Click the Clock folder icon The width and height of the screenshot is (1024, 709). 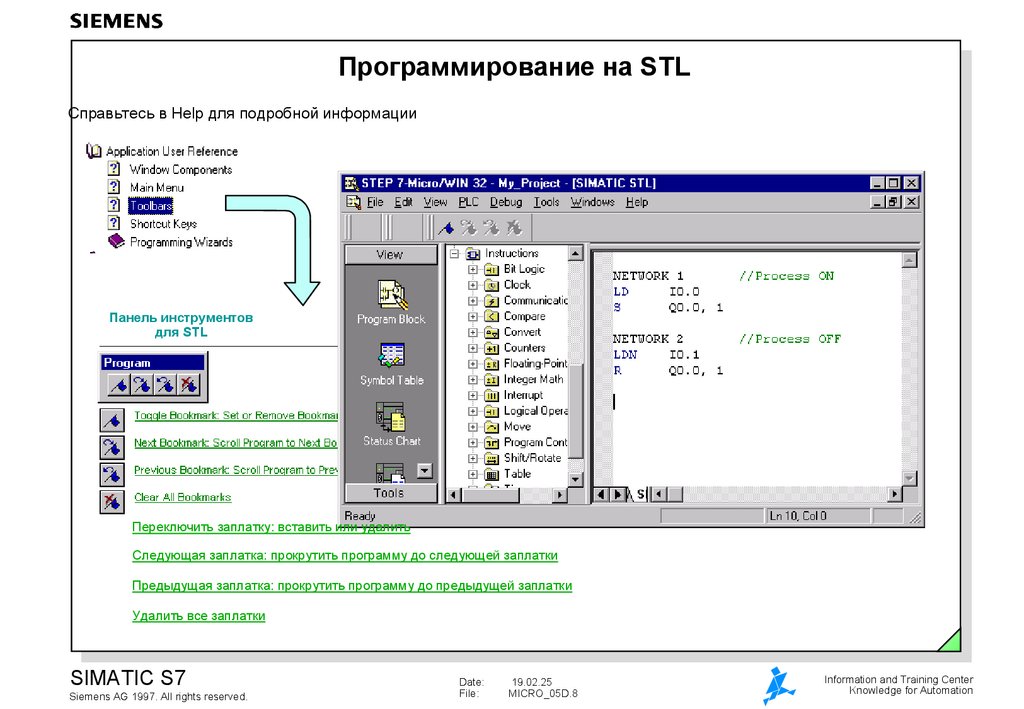click(491, 285)
